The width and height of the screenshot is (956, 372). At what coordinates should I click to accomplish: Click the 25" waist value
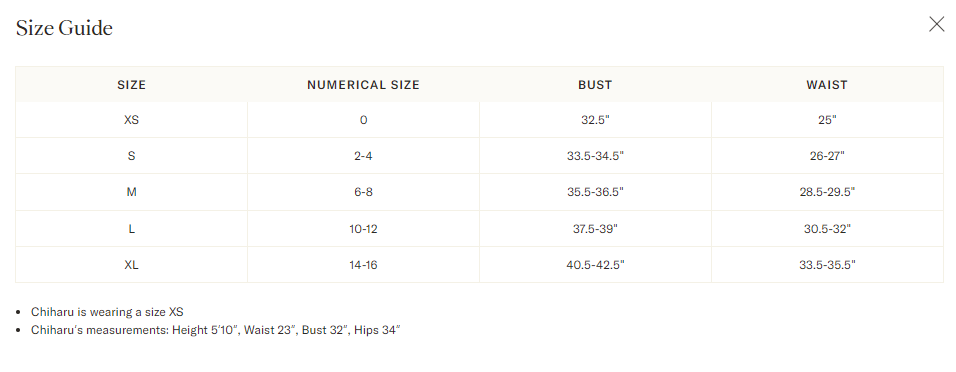[x=827, y=120]
